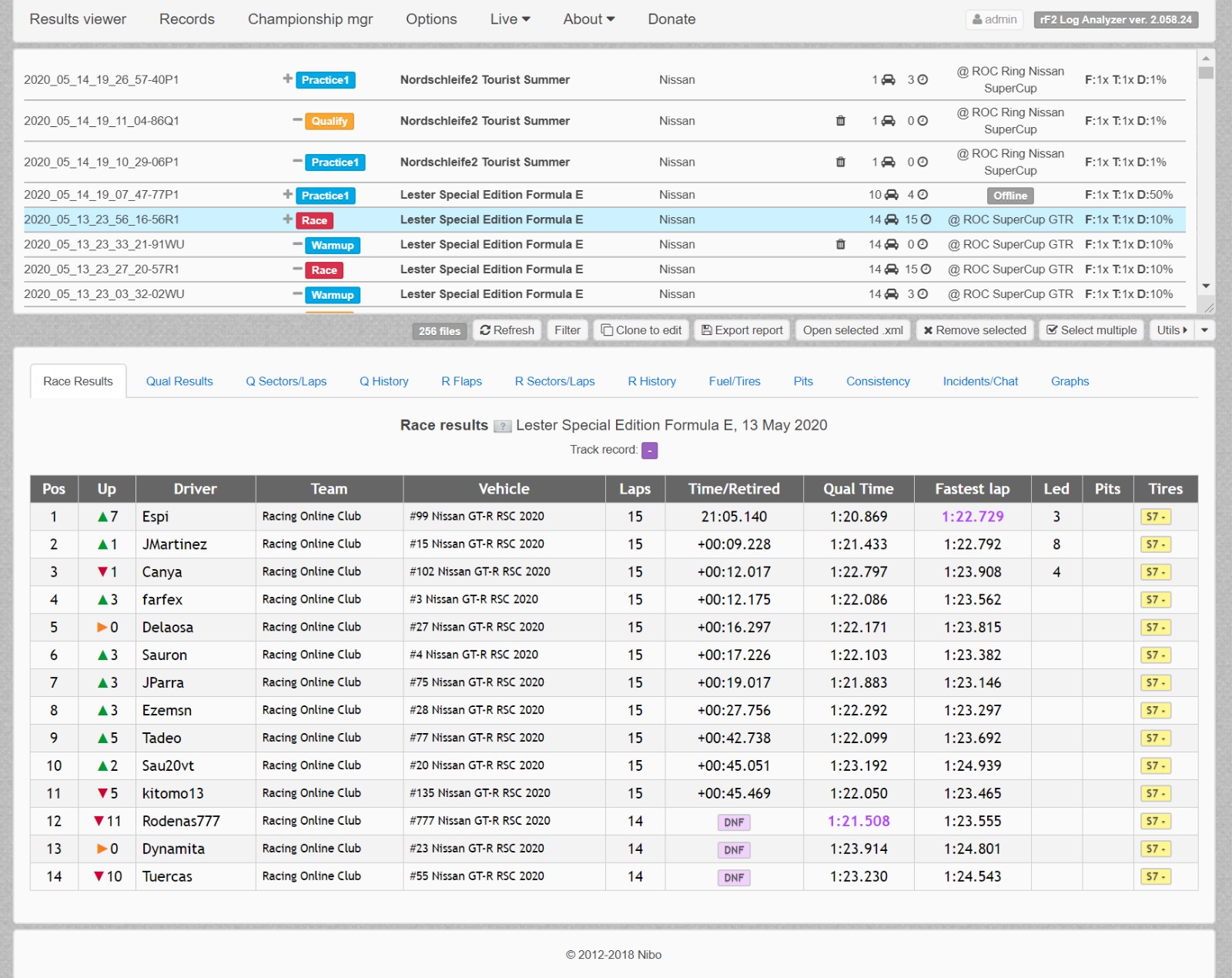This screenshot has width=1232, height=978.
Task: Click the rF2 Log Analyzer version badge
Action: (1115, 19)
